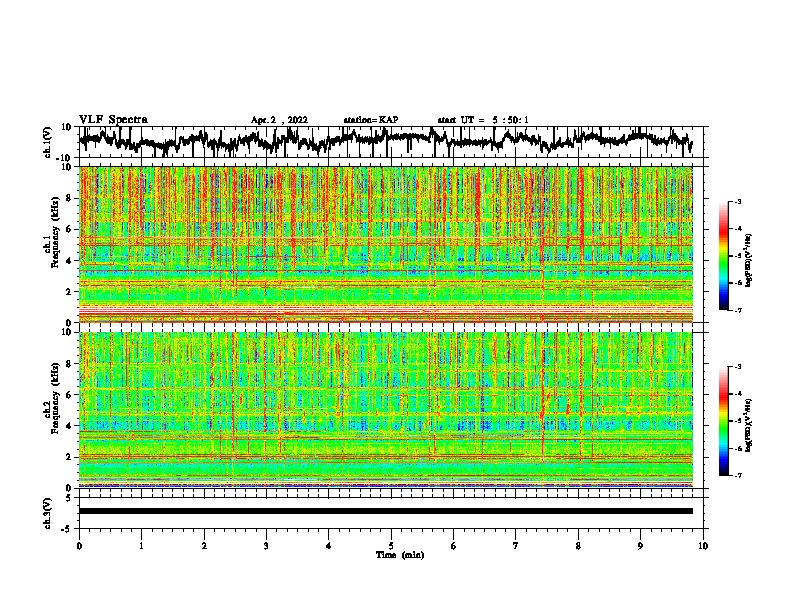The width and height of the screenshot is (792, 612).
Task: Click the "-3" tick on ch.1 colorbar
Action: click(738, 201)
